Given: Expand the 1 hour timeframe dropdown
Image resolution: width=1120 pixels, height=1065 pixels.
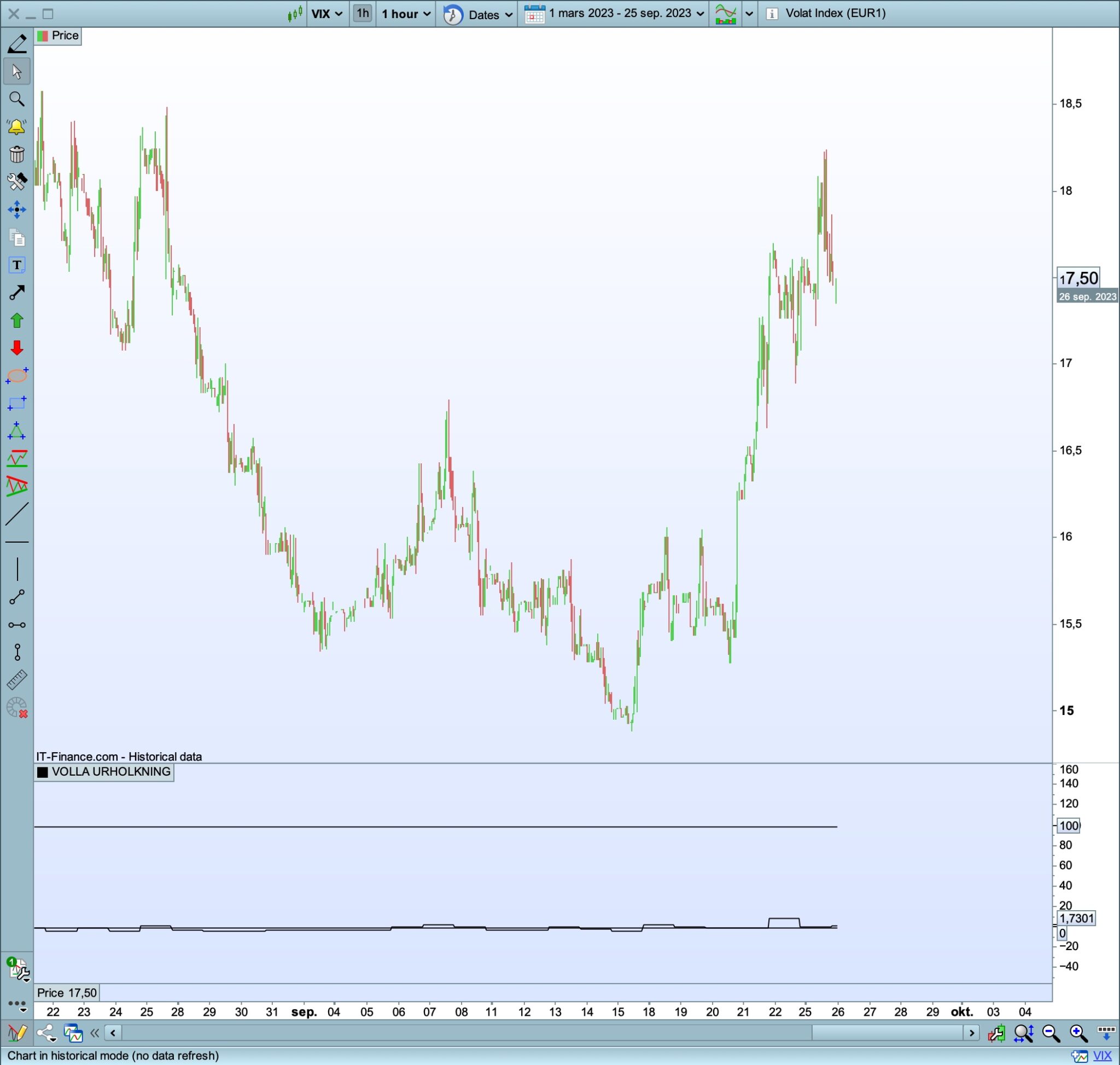Looking at the screenshot, I should (x=406, y=14).
